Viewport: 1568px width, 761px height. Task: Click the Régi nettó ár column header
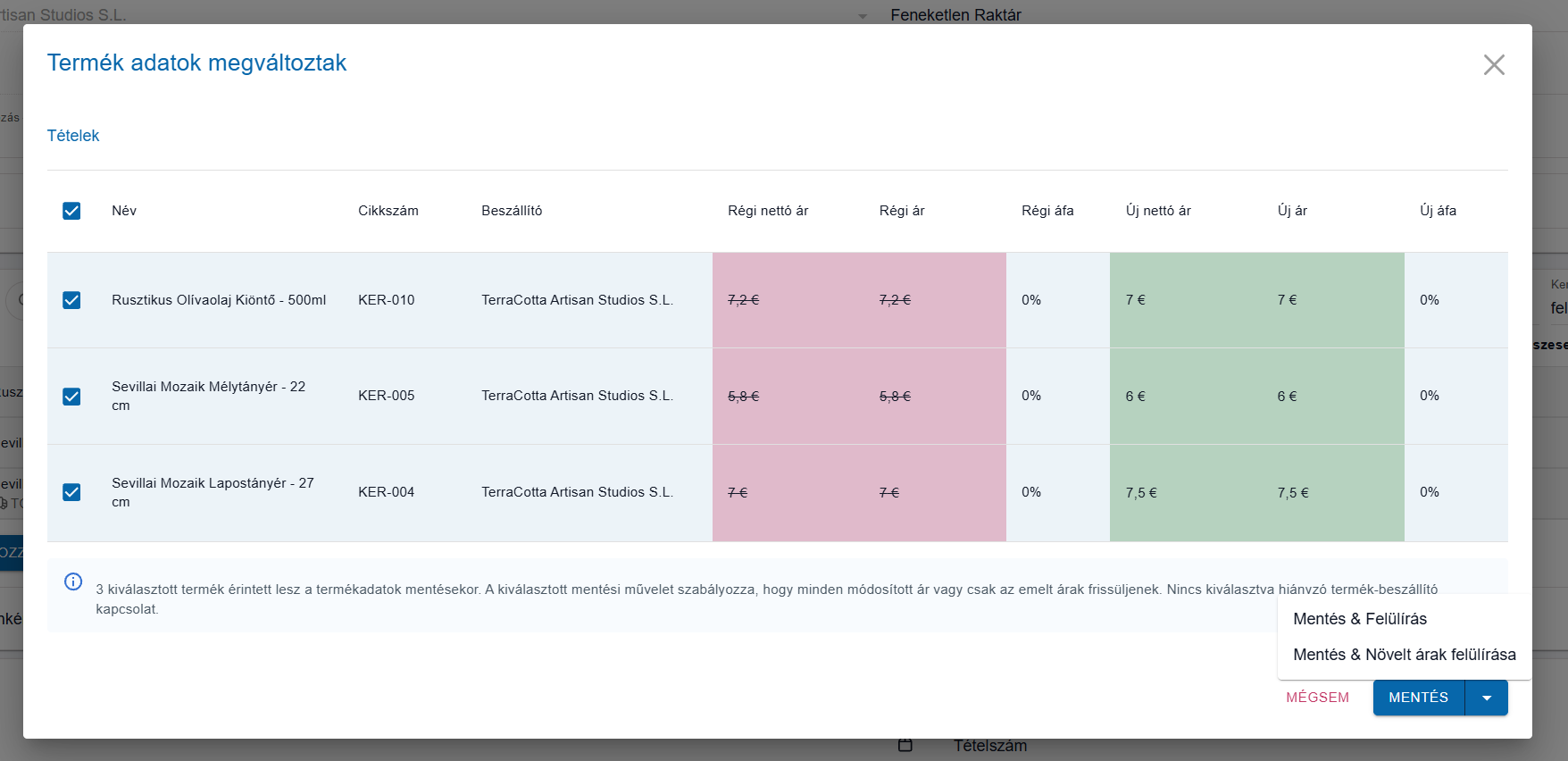click(x=768, y=211)
